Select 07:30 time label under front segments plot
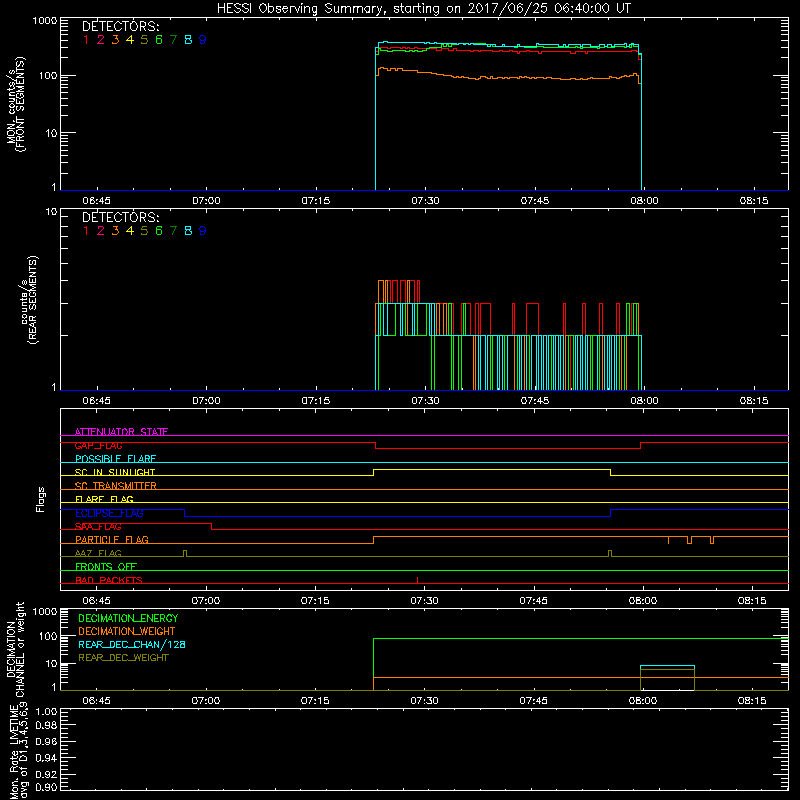This screenshot has width=800, height=800. [x=425, y=201]
